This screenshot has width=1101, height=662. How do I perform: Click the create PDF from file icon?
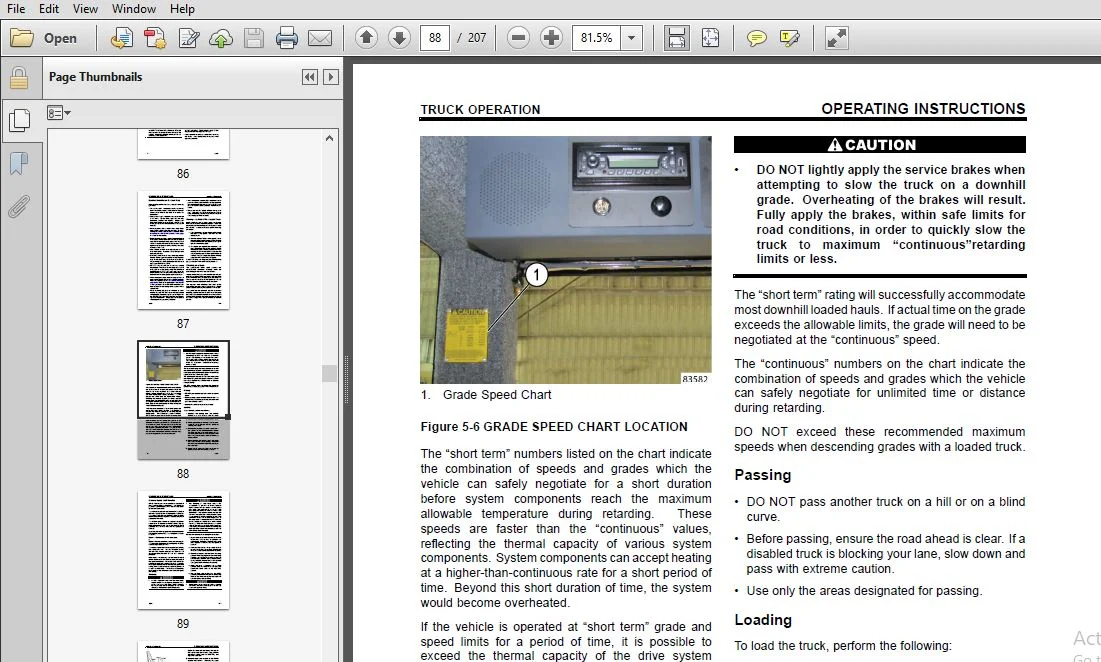[x=121, y=38]
